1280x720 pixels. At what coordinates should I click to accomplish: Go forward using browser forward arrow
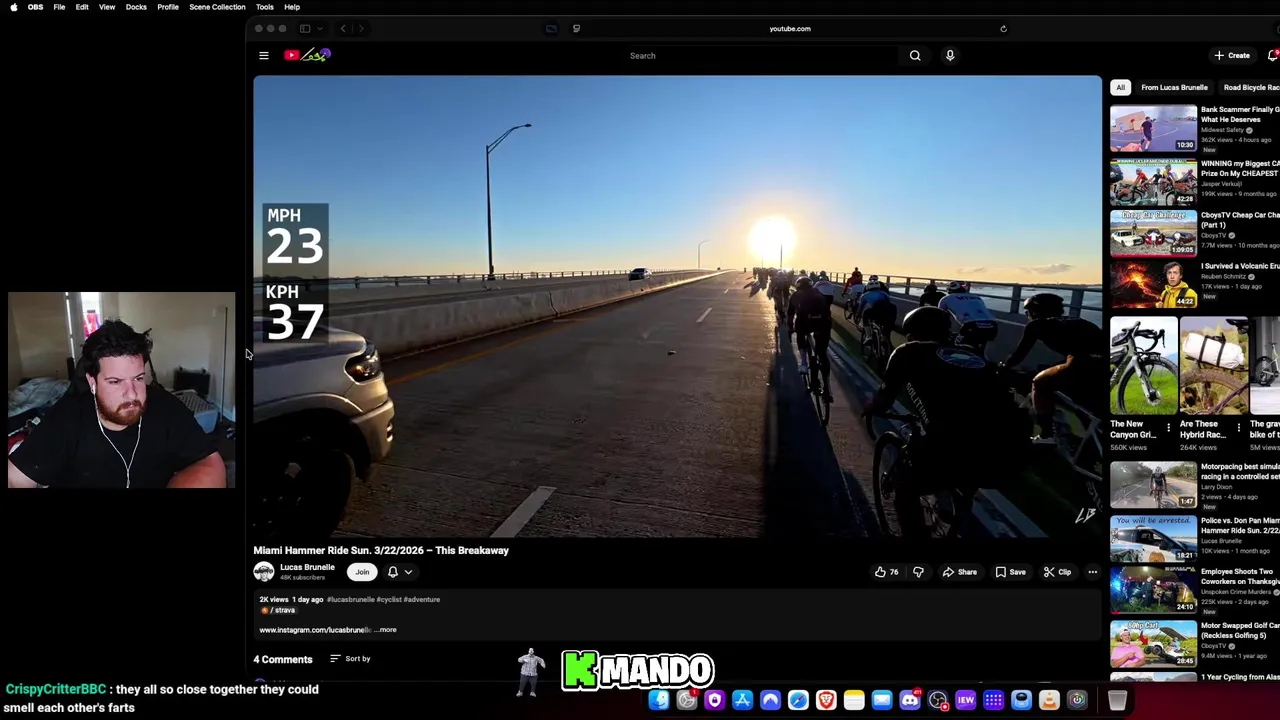point(361,29)
